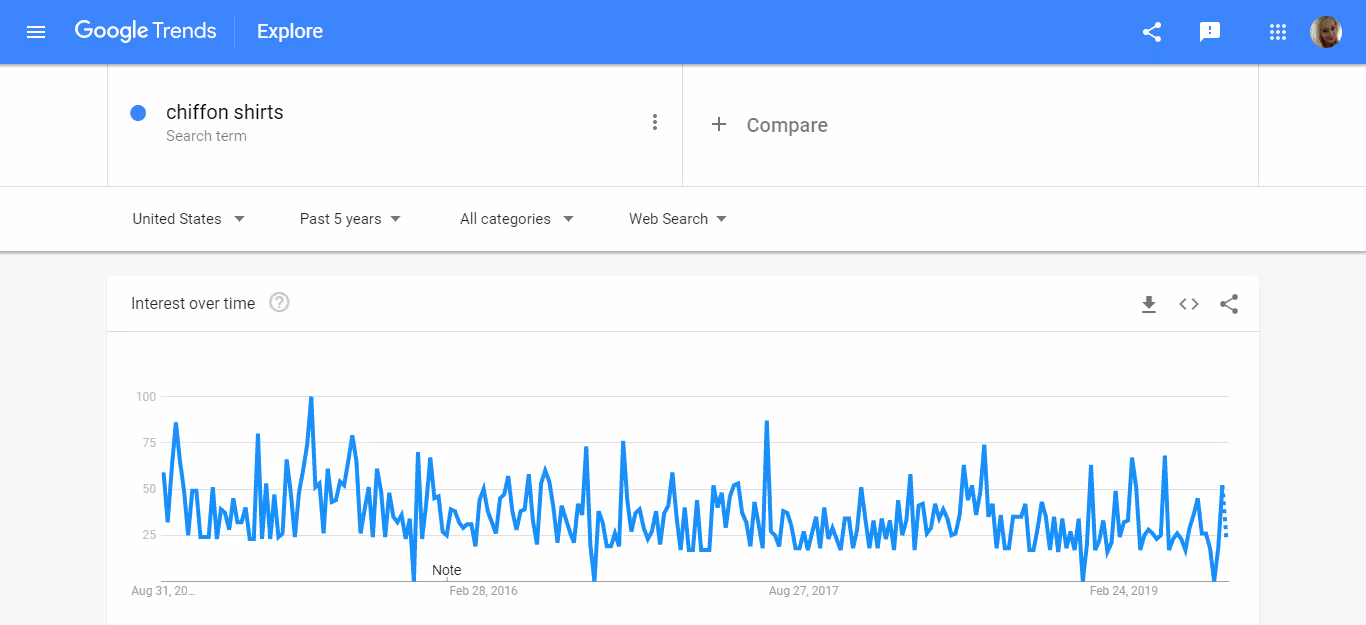The image size is (1366, 625).
Task: Download the Interest over time data
Action: tap(1148, 304)
